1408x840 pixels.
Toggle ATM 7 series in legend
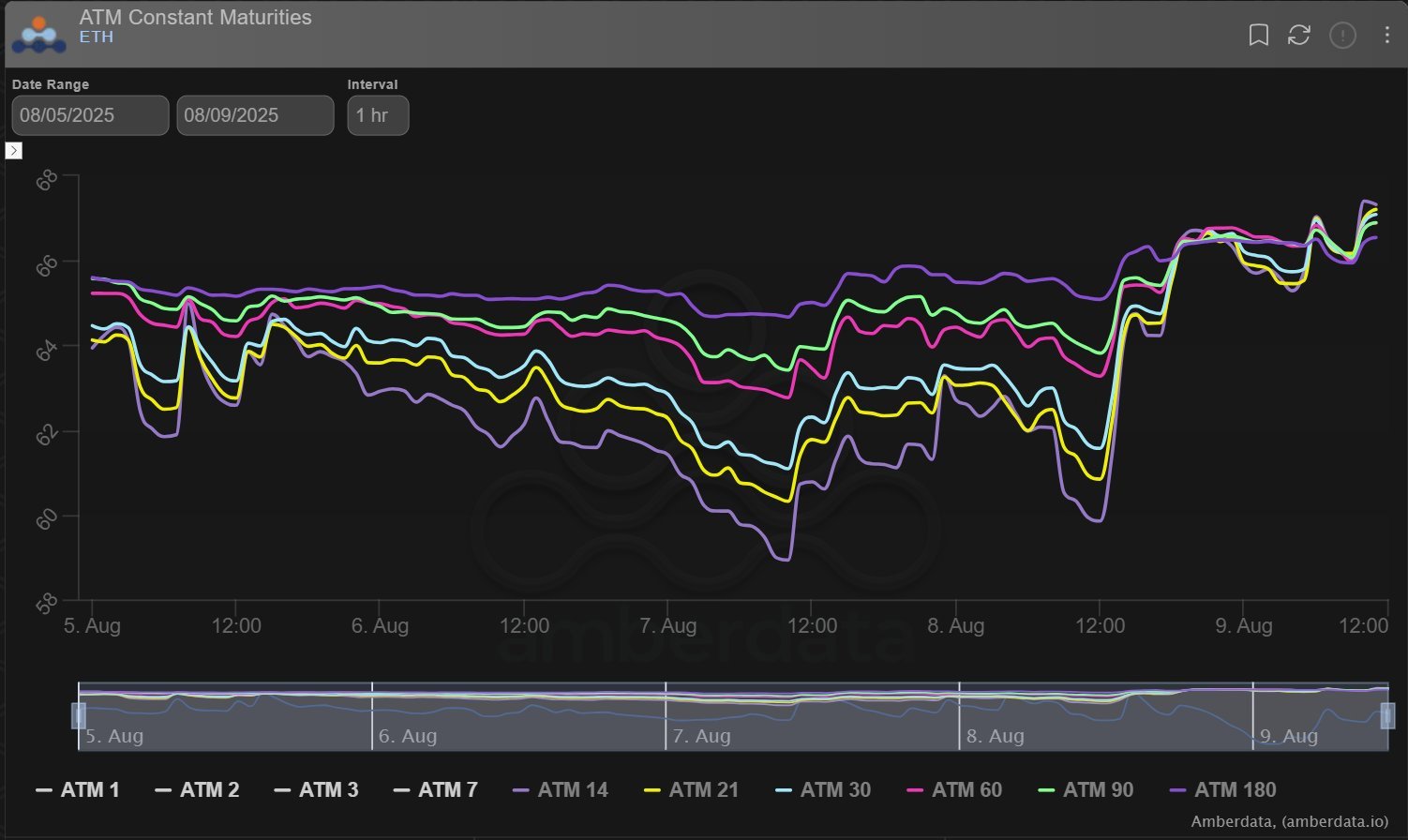point(436,790)
